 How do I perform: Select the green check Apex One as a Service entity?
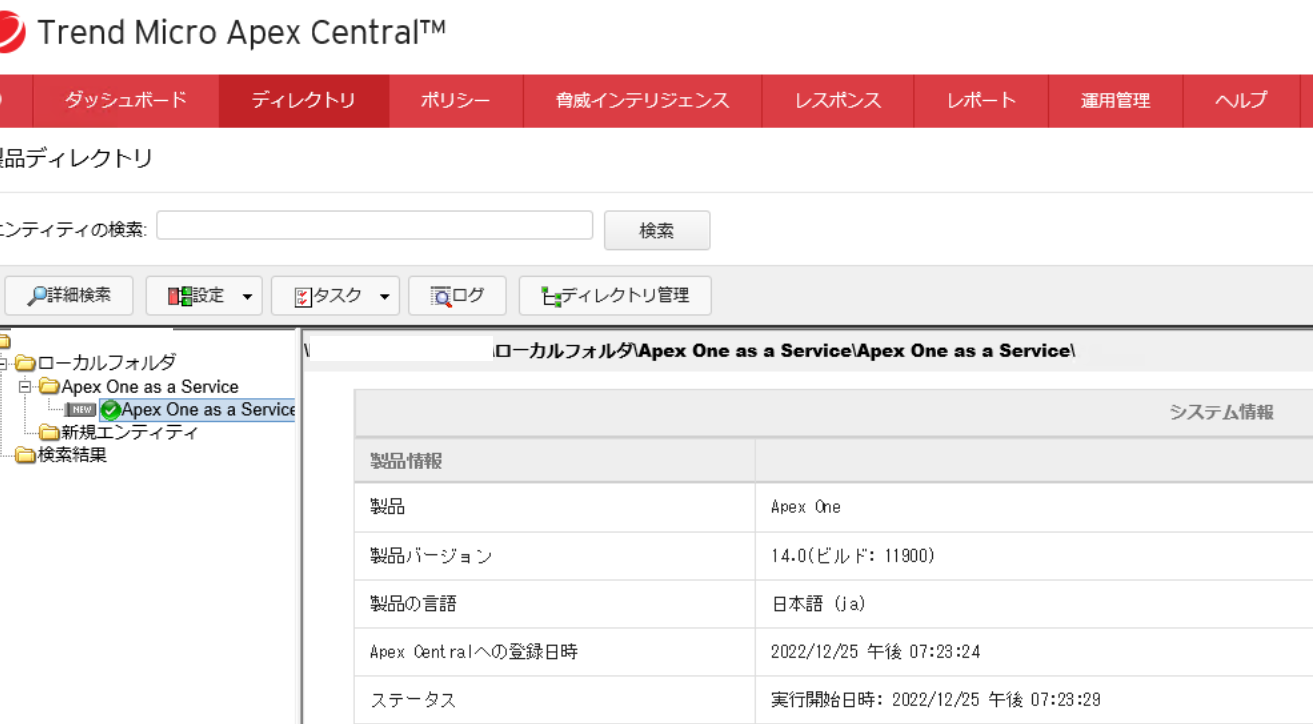point(110,410)
